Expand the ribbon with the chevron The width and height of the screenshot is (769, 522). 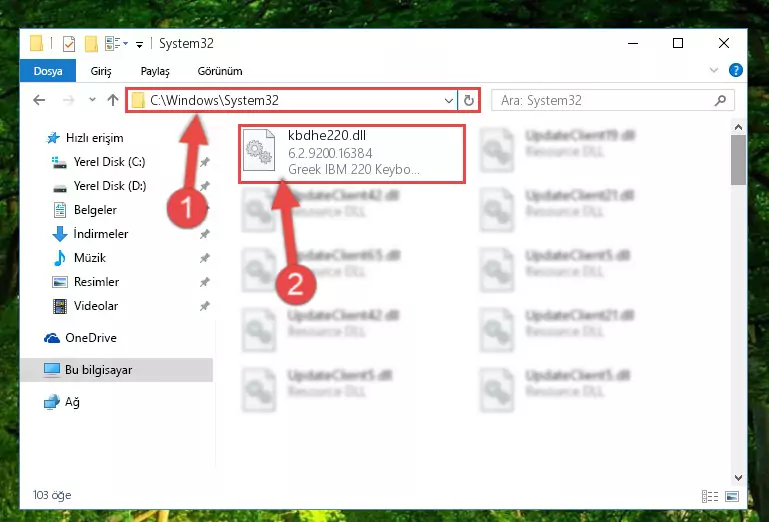tap(714, 71)
